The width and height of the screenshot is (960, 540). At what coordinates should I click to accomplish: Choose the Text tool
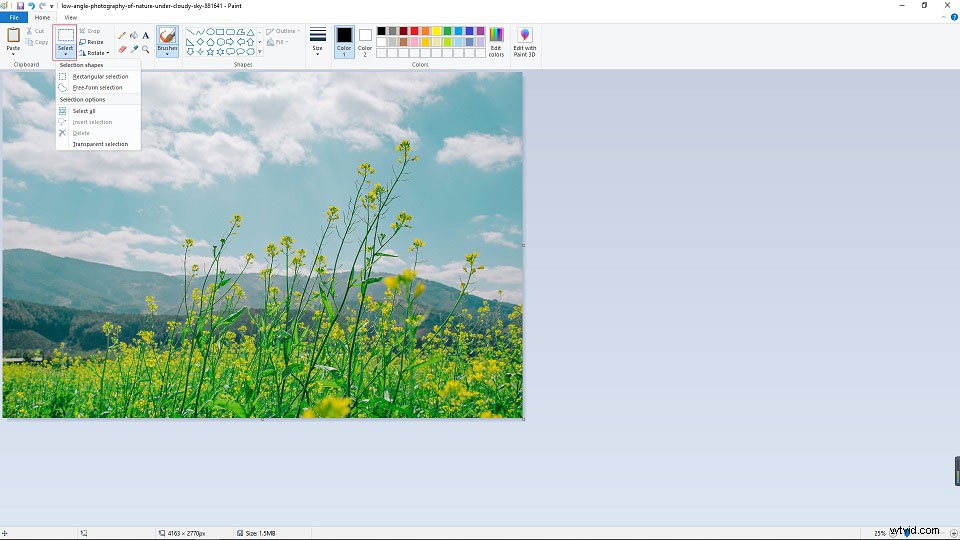pyautogui.click(x=146, y=35)
